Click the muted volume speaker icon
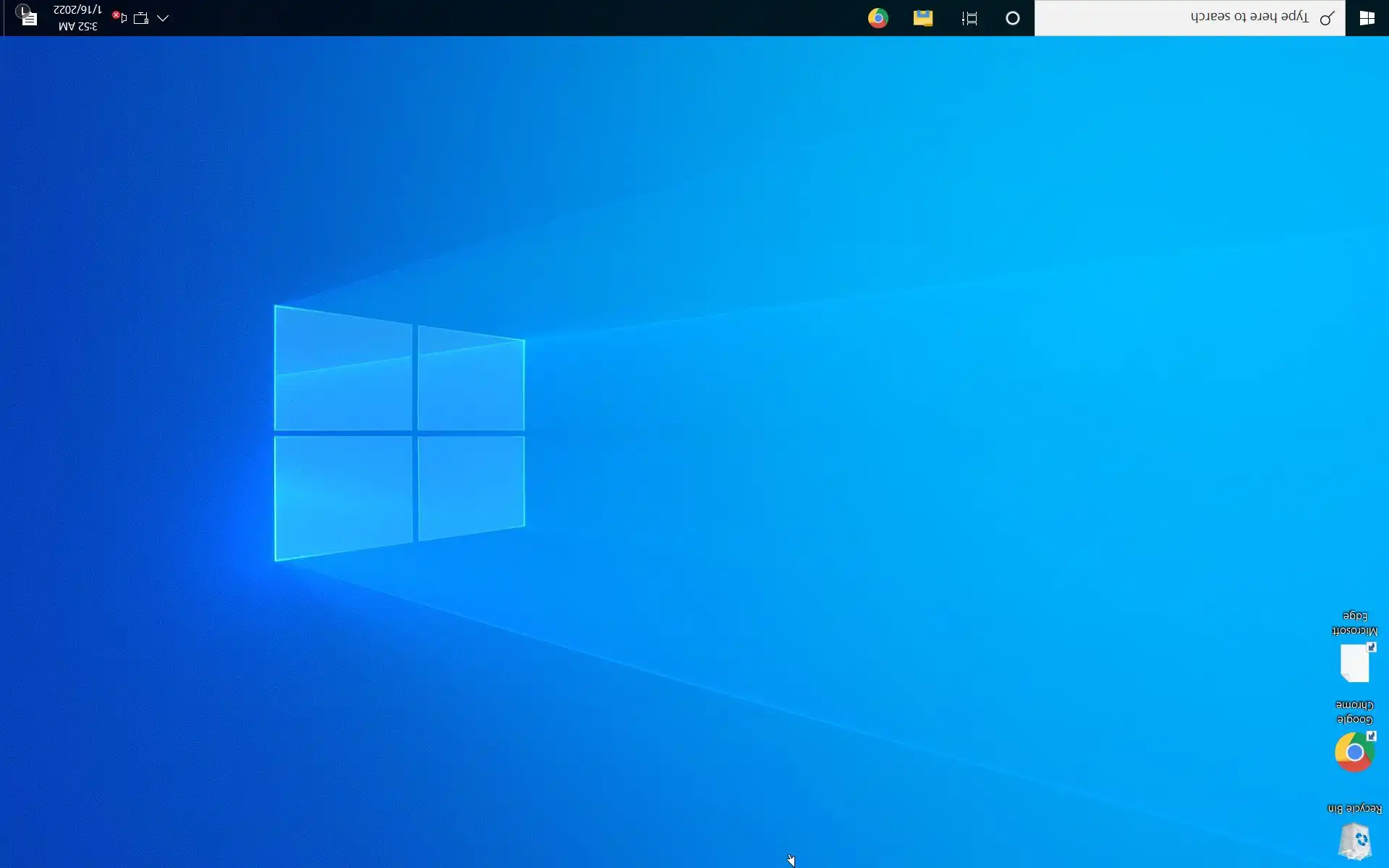This screenshot has height=868, width=1389. pyautogui.click(x=119, y=17)
